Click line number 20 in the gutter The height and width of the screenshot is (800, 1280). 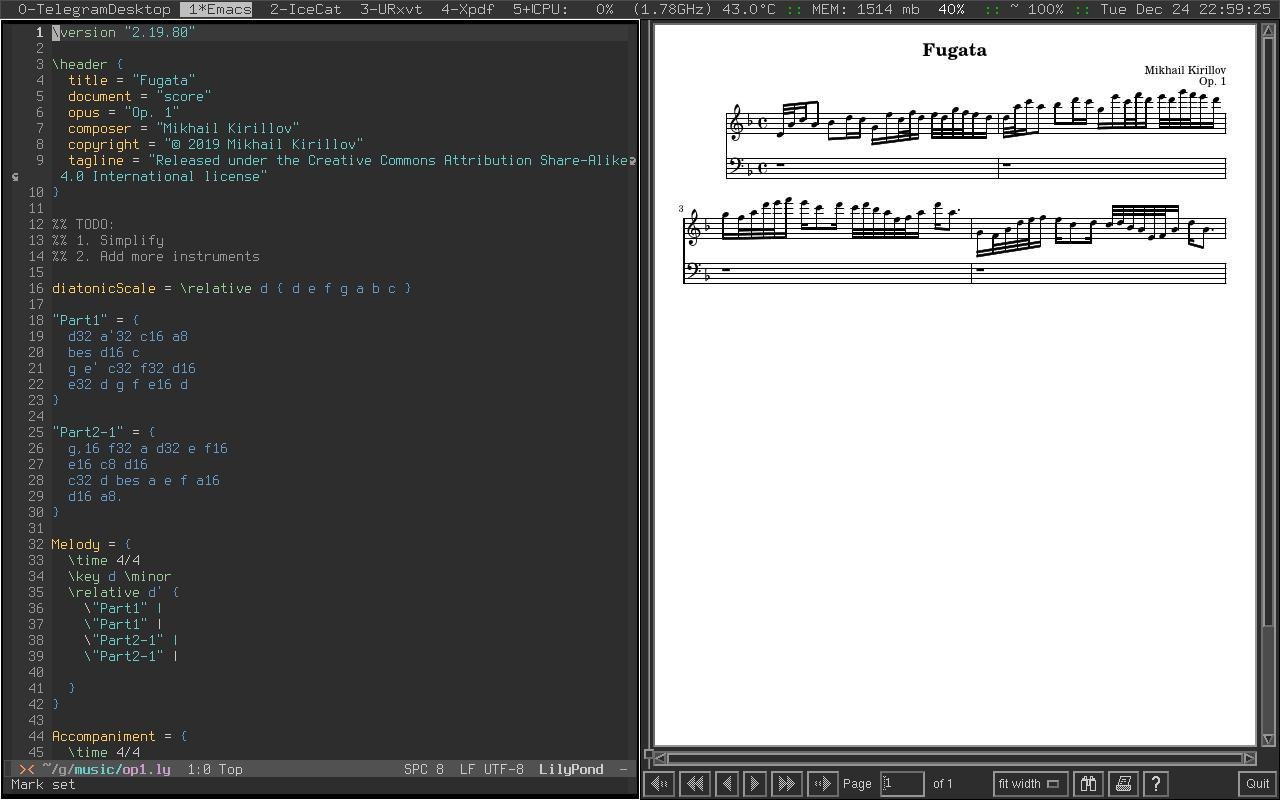click(36, 352)
